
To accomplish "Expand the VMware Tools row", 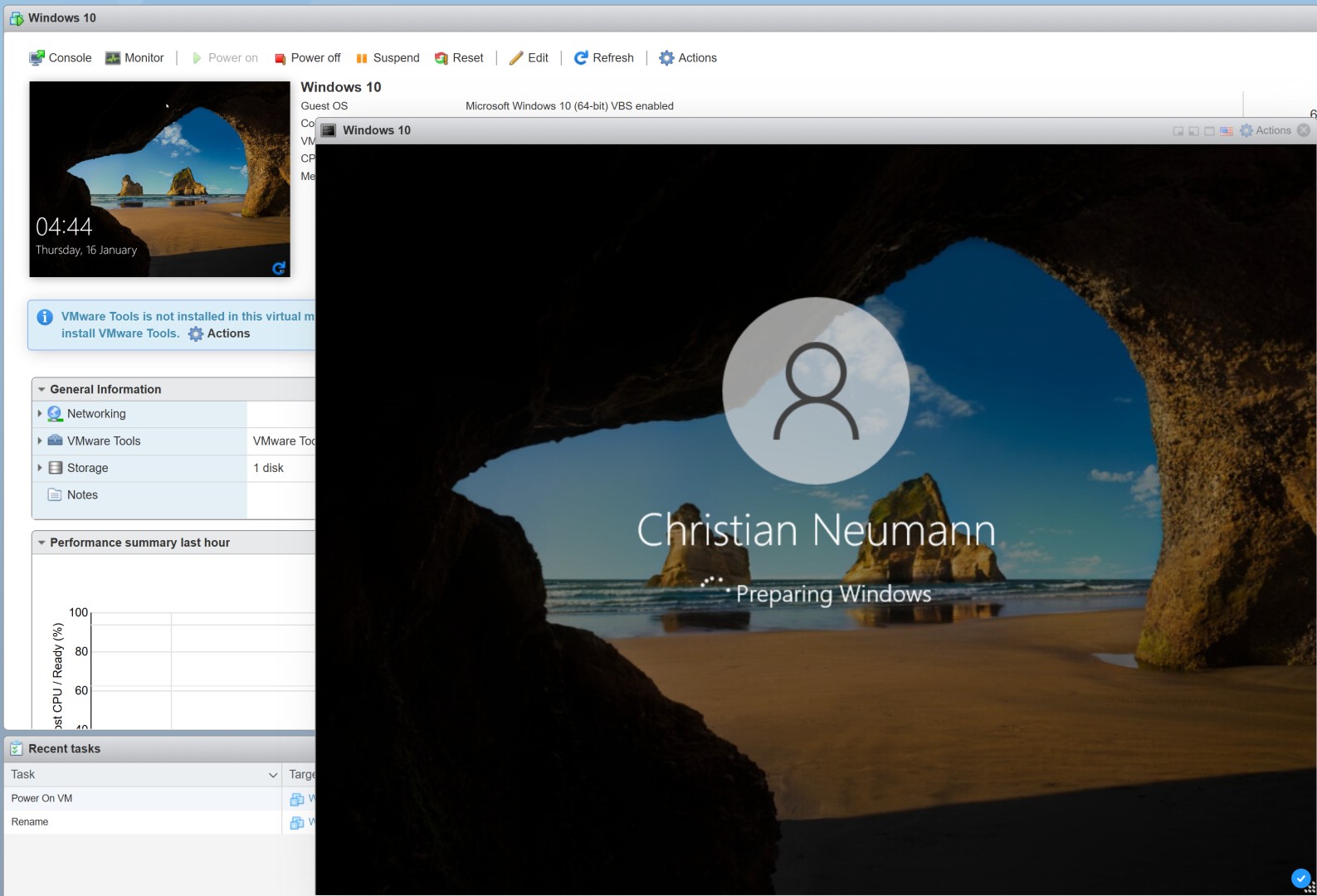I will pos(39,441).
